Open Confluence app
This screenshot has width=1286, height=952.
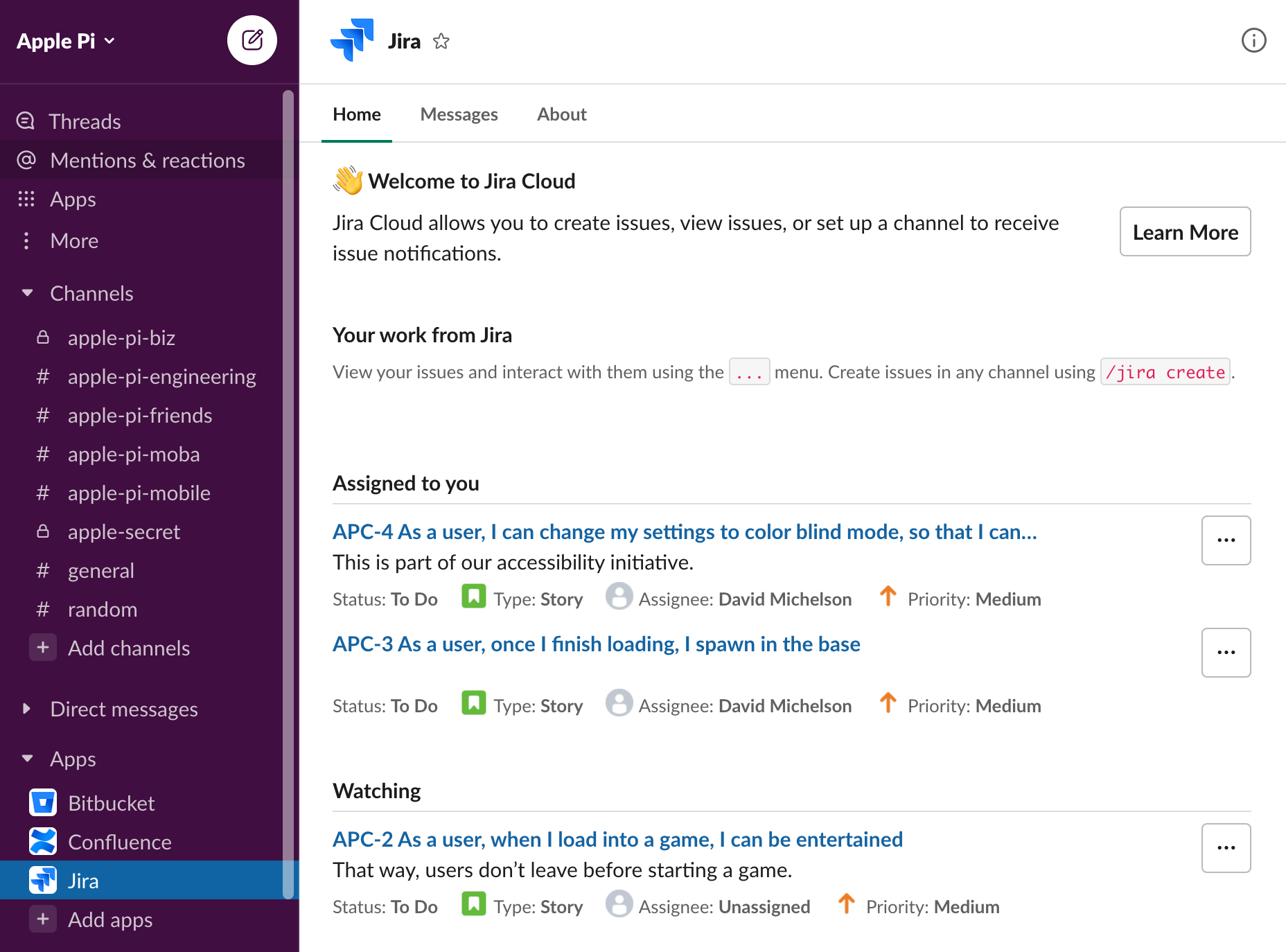[141, 842]
